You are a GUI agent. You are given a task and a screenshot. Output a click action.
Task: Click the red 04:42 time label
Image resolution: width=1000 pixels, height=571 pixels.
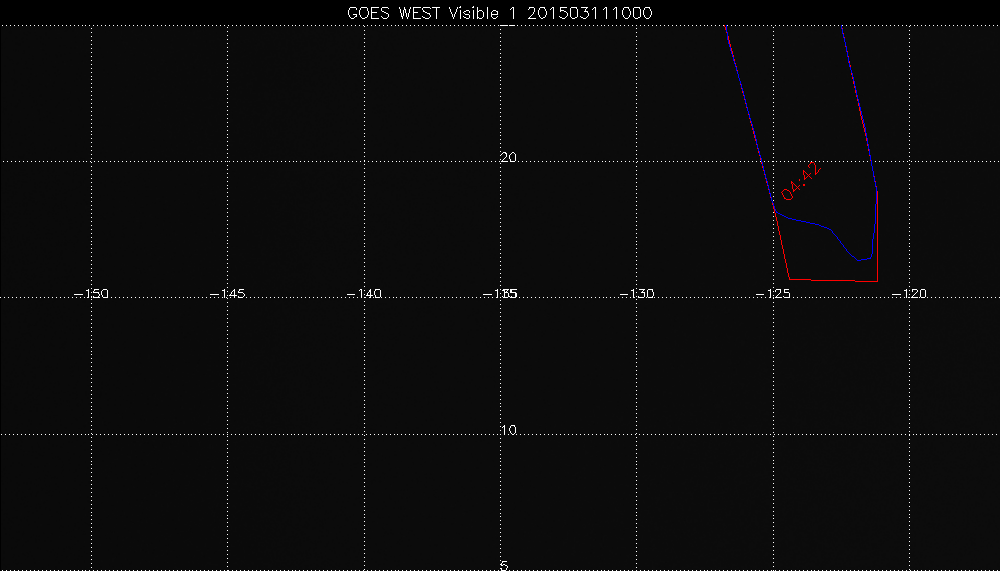(x=802, y=180)
